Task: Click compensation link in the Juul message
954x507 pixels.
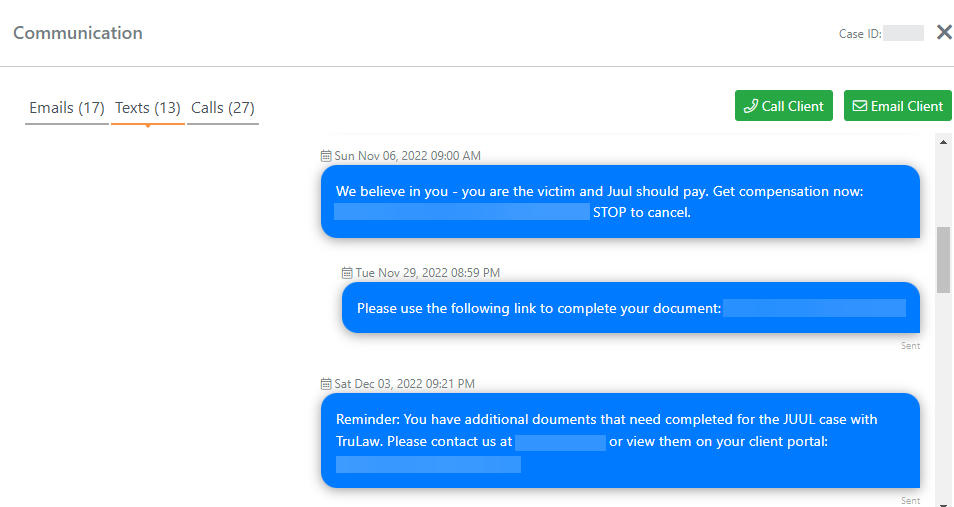Action: tap(461, 212)
